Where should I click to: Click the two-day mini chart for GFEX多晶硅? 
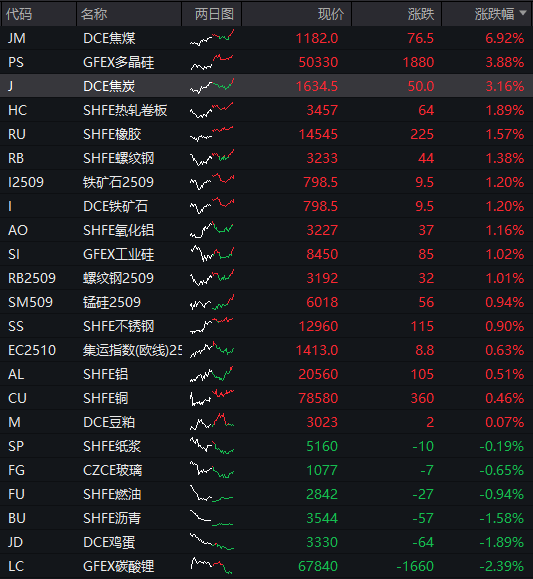[212, 62]
